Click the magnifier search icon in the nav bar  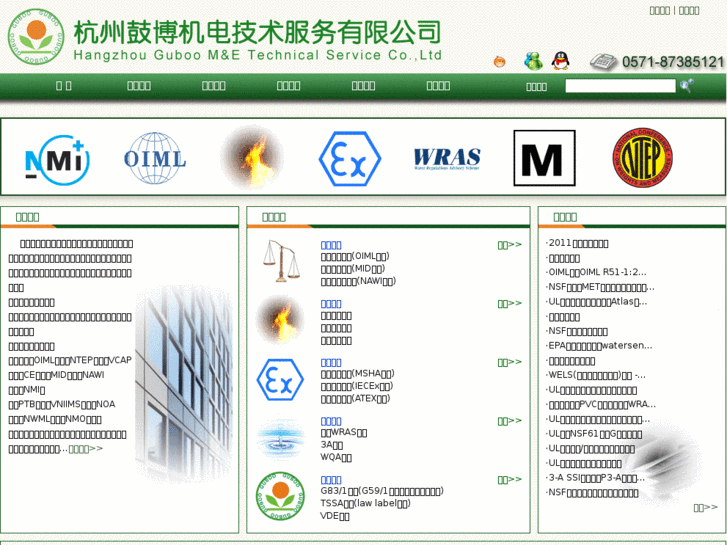[686, 86]
